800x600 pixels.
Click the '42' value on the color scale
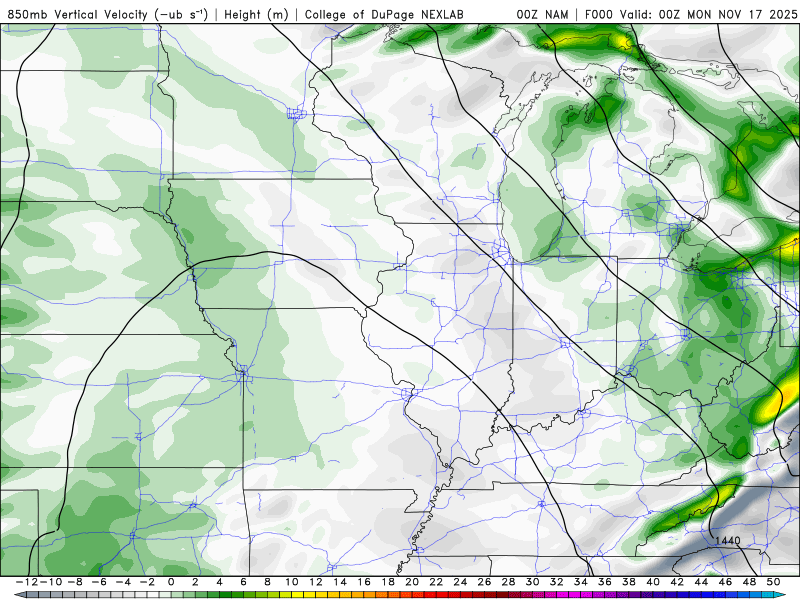677,582
